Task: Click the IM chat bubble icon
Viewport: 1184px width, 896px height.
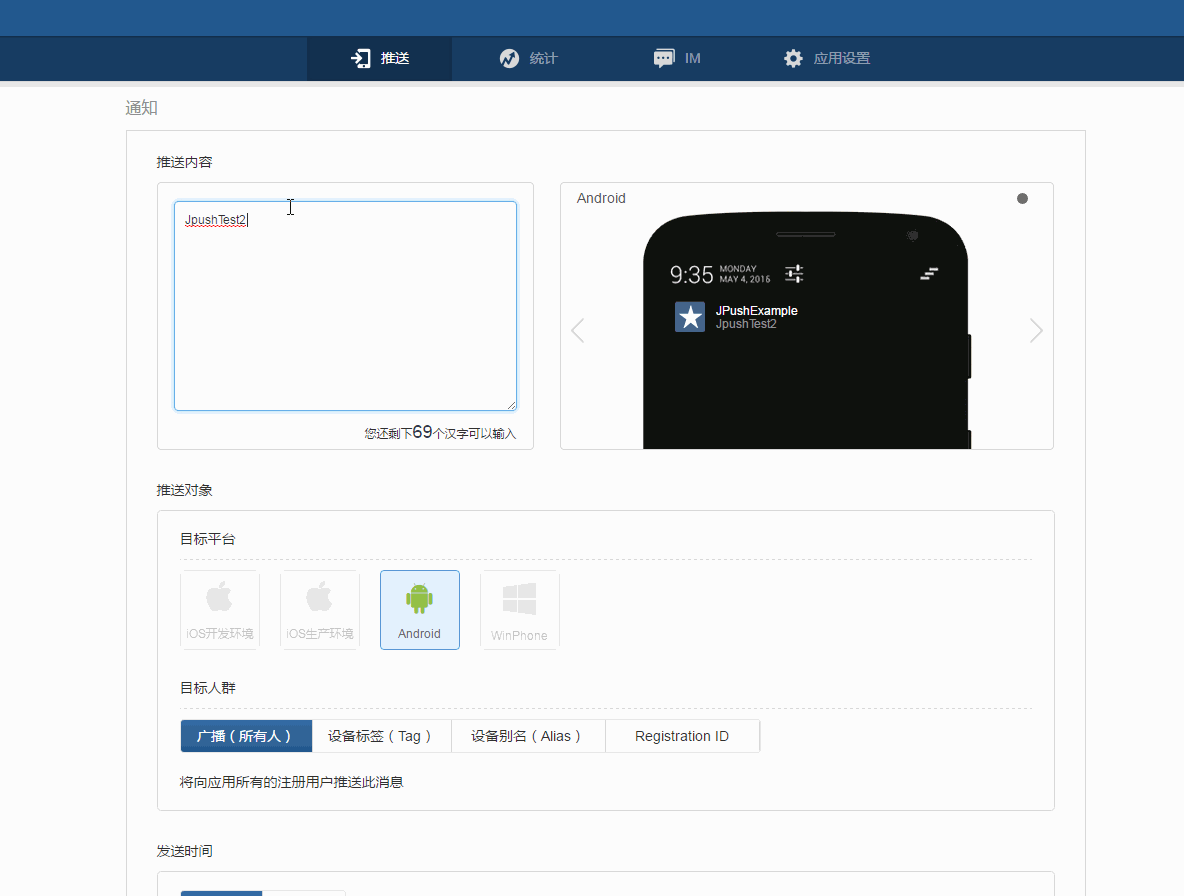Action: coord(664,58)
